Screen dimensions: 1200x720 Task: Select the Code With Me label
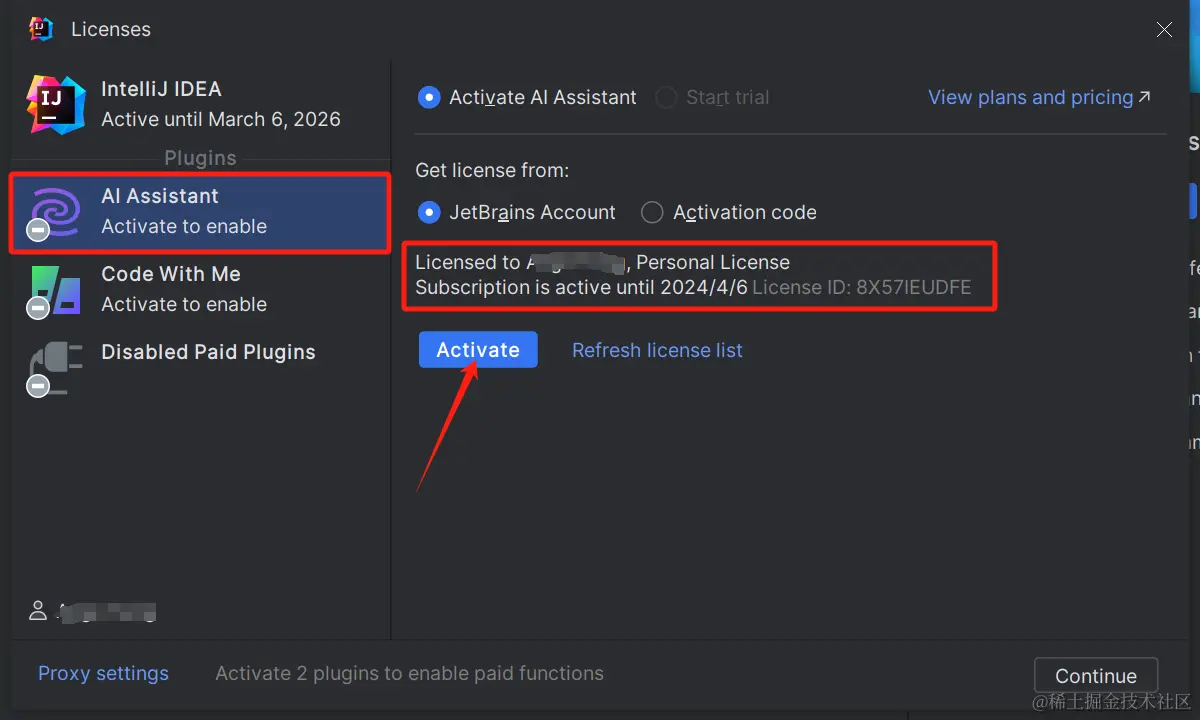pyautogui.click(x=171, y=273)
